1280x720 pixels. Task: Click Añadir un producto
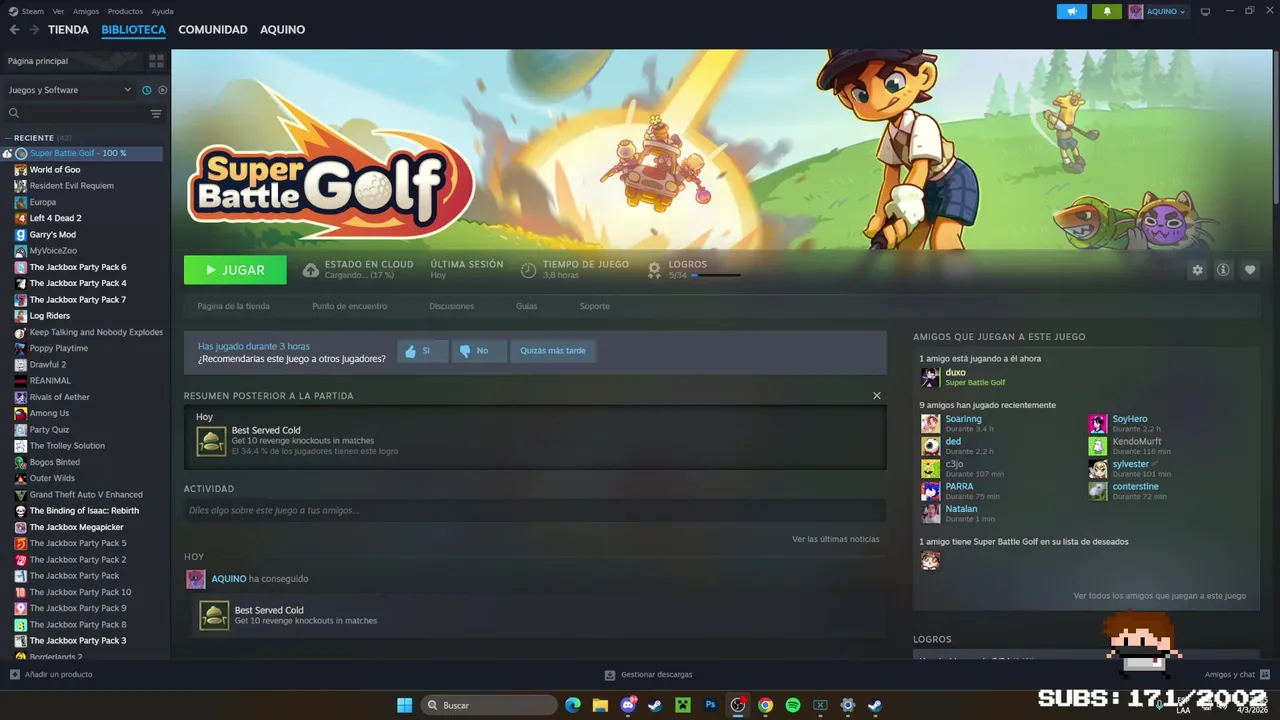[51, 675]
